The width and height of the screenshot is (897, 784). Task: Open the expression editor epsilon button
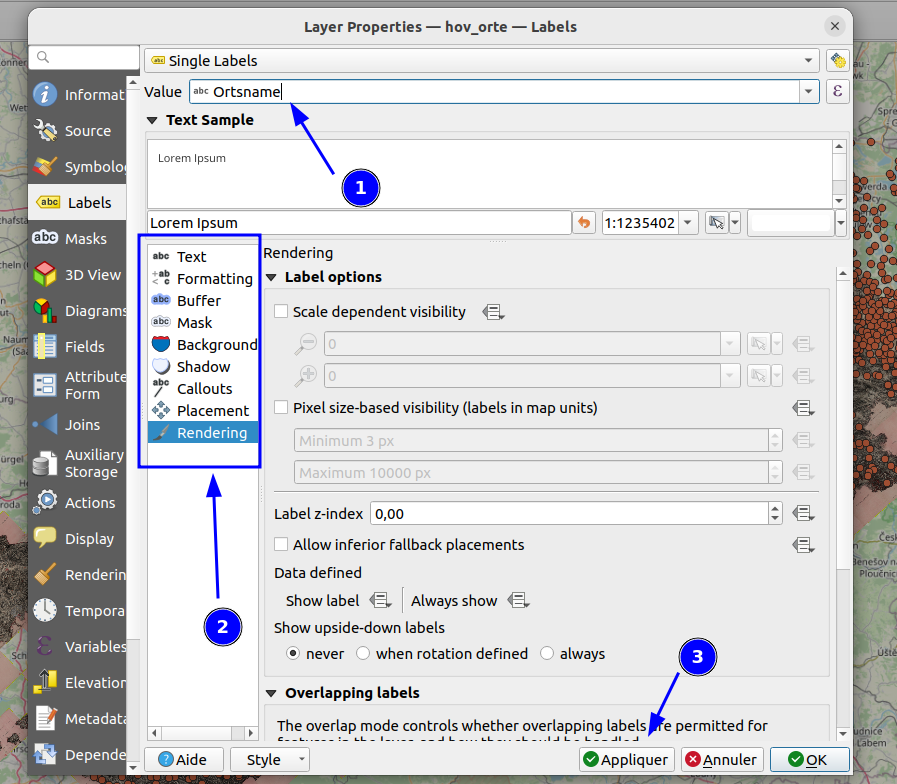point(838,92)
